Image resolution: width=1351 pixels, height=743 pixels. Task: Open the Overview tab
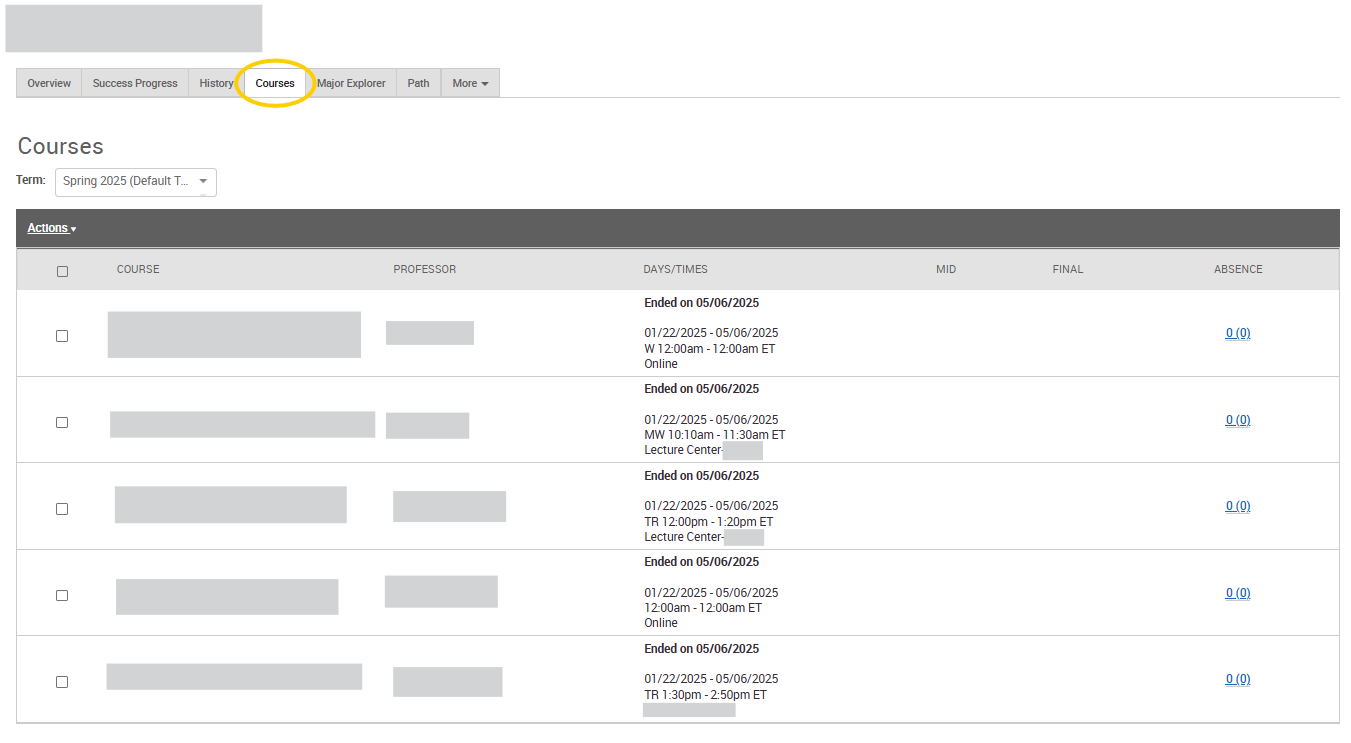49,83
